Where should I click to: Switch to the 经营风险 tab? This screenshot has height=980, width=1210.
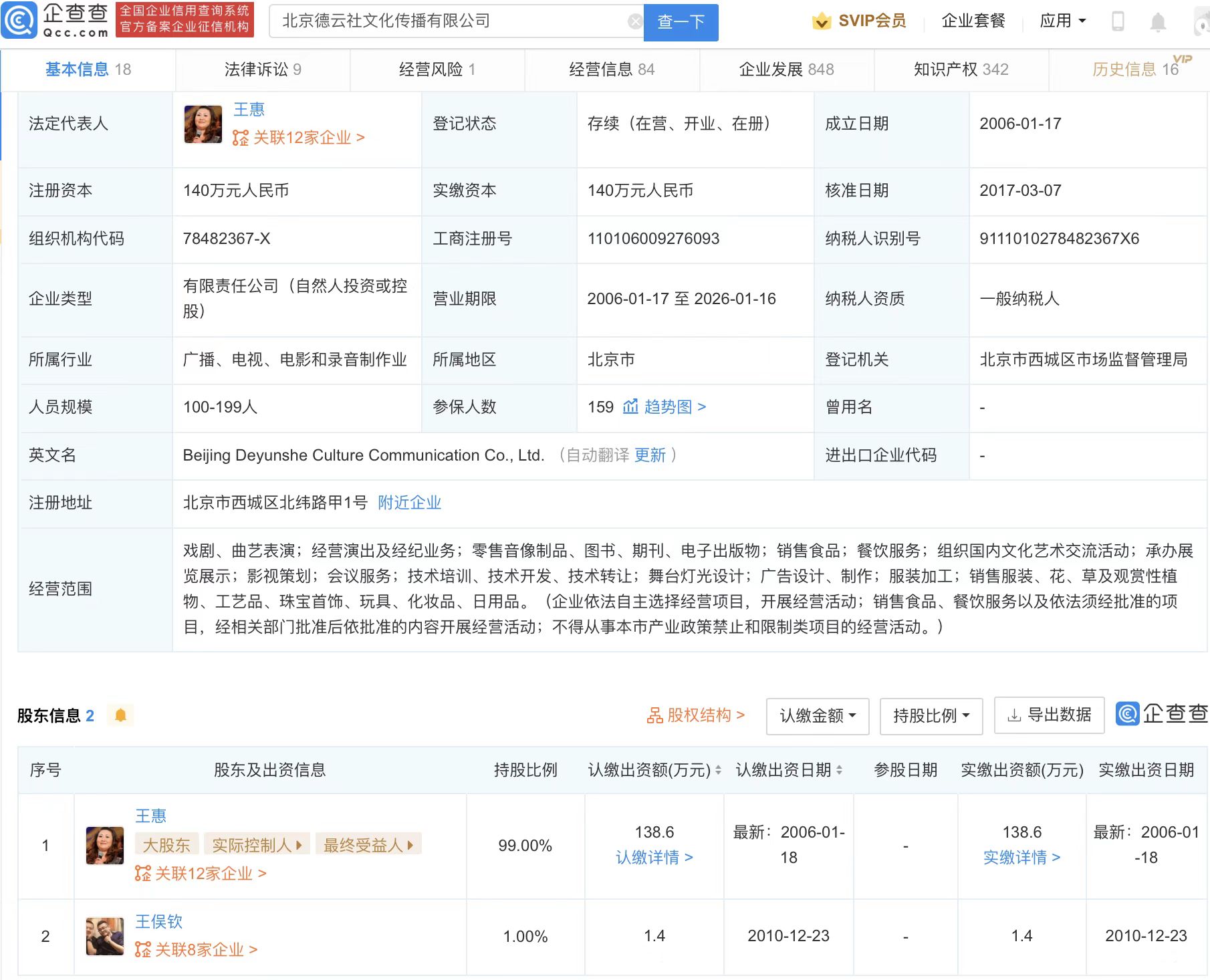click(437, 70)
